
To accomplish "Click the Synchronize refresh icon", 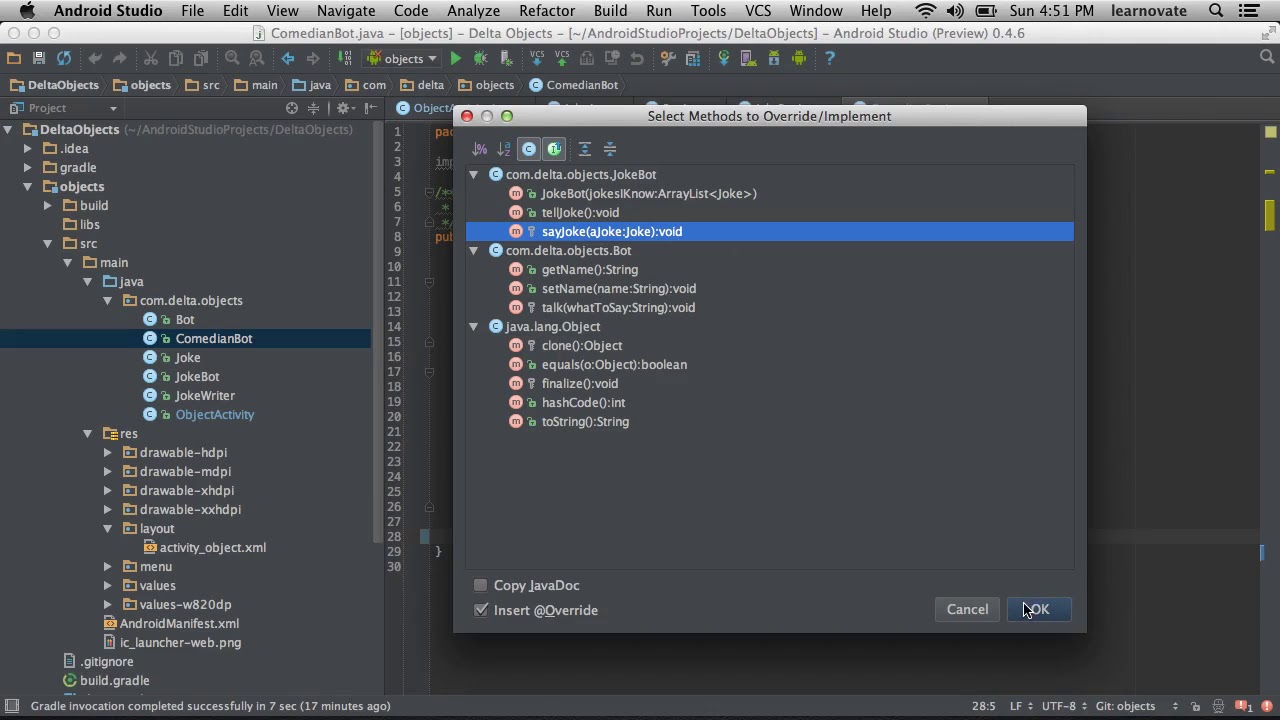I will point(64,58).
